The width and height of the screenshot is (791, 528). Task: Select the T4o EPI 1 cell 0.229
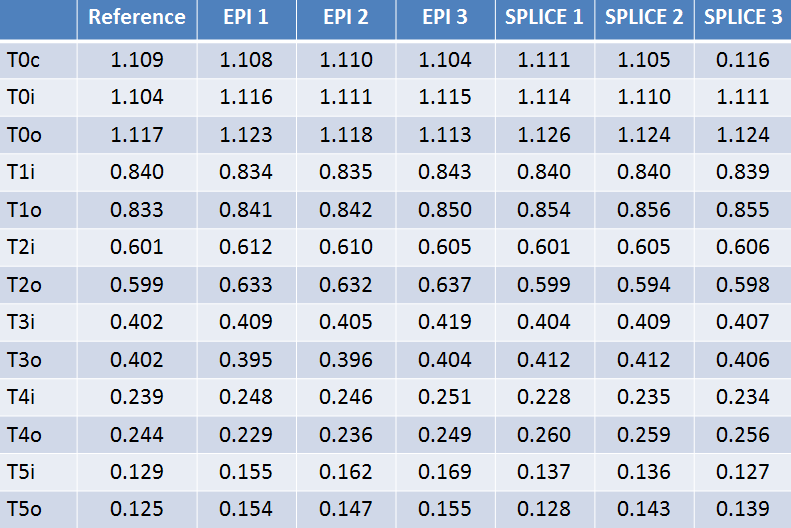[x=246, y=435]
